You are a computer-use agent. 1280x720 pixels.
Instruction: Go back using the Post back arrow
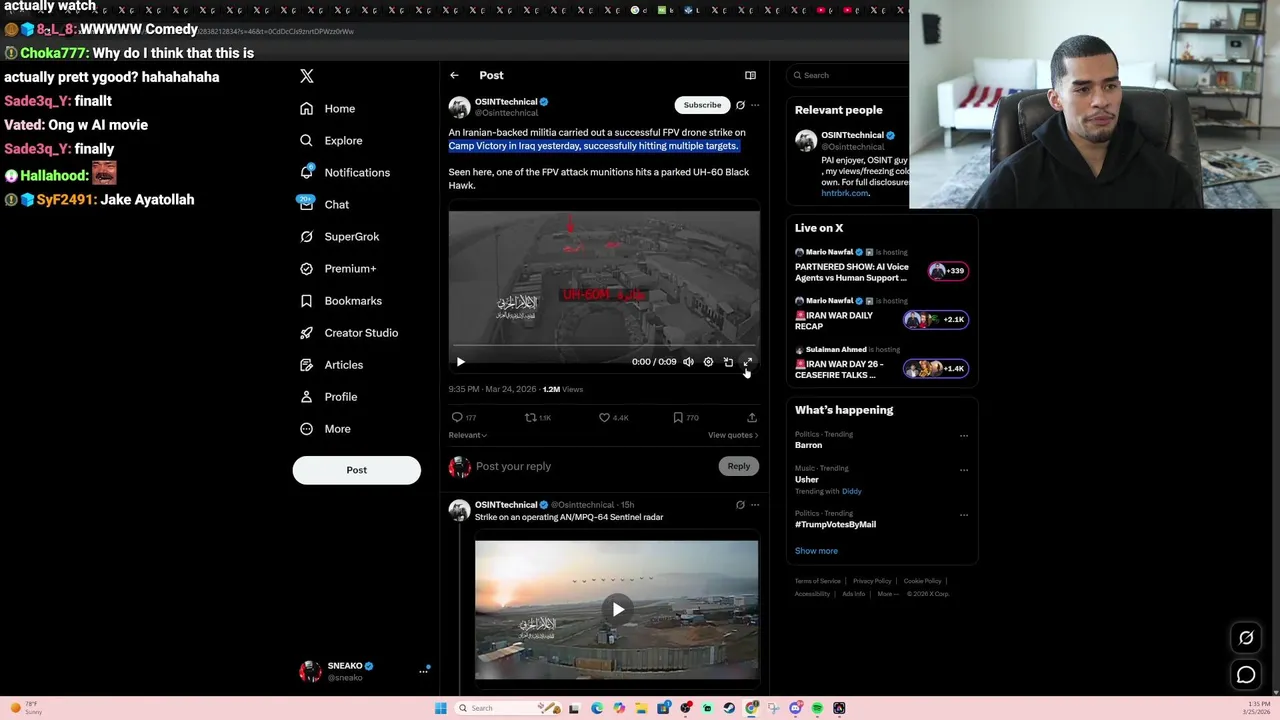point(454,75)
